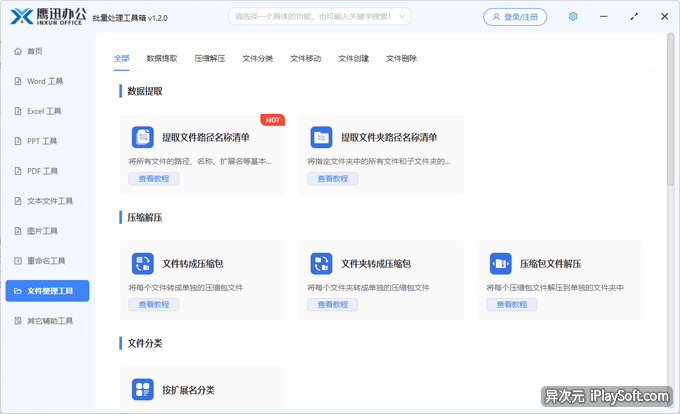Select the PDF 工具 sidebar icon
The image size is (680, 414).
click(x=18, y=171)
